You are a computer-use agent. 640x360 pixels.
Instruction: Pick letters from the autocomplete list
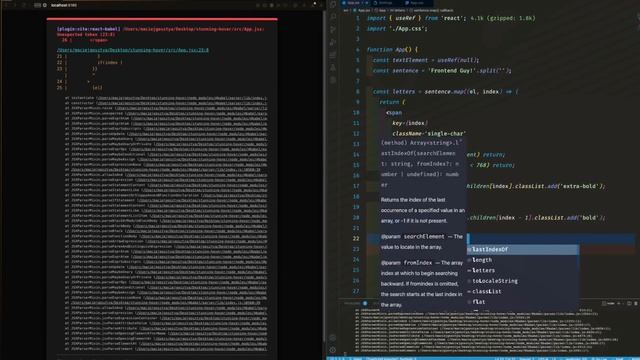523,271
